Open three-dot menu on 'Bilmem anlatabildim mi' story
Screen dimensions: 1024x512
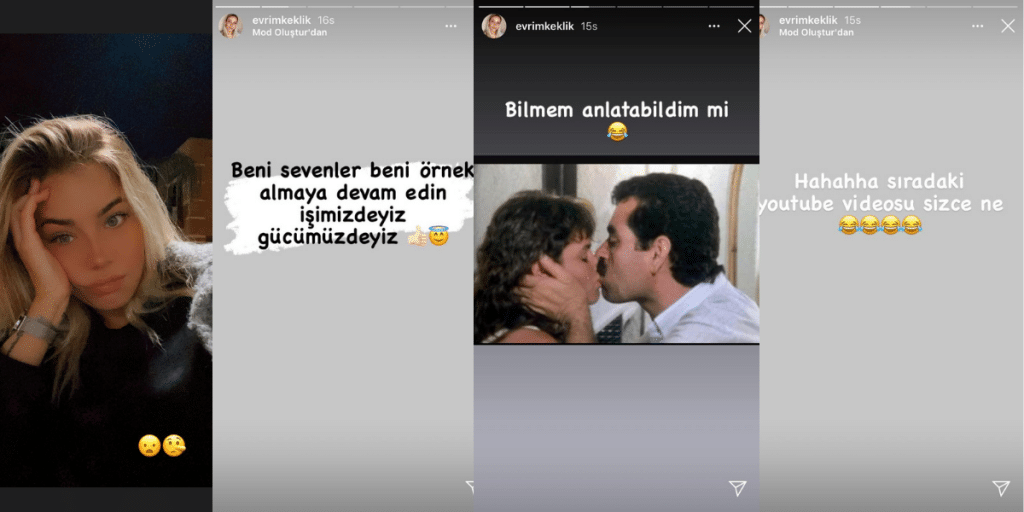(714, 26)
